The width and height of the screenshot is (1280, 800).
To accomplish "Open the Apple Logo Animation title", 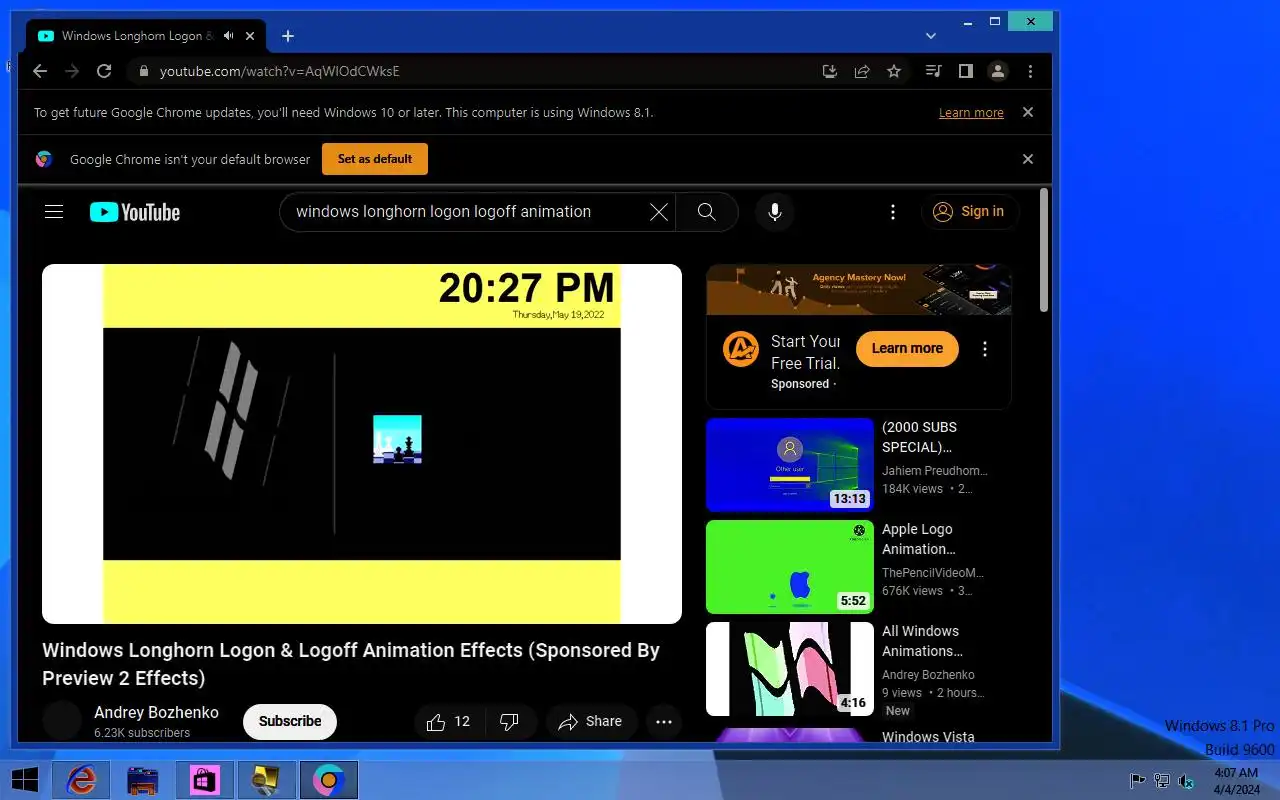I will coord(919,539).
